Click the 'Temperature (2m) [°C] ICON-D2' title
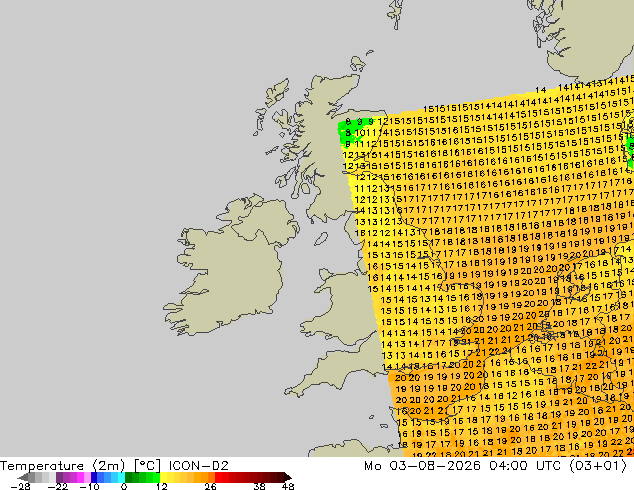This screenshot has width=634, height=490. [x=114, y=466]
